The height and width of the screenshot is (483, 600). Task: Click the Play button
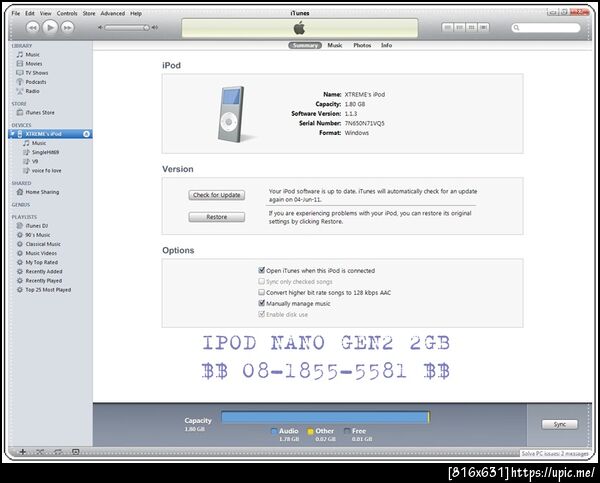50,27
